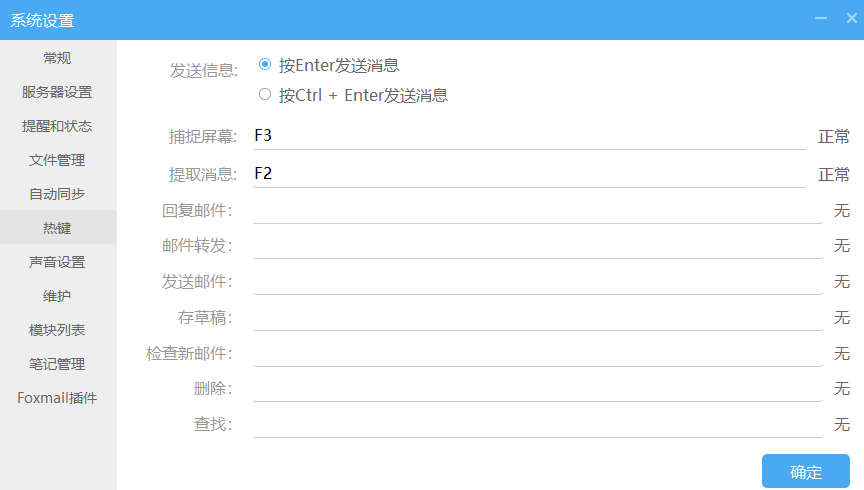The width and height of the screenshot is (864, 490).
Task: Switch to 服务器设置 tab
Action: click(57, 92)
